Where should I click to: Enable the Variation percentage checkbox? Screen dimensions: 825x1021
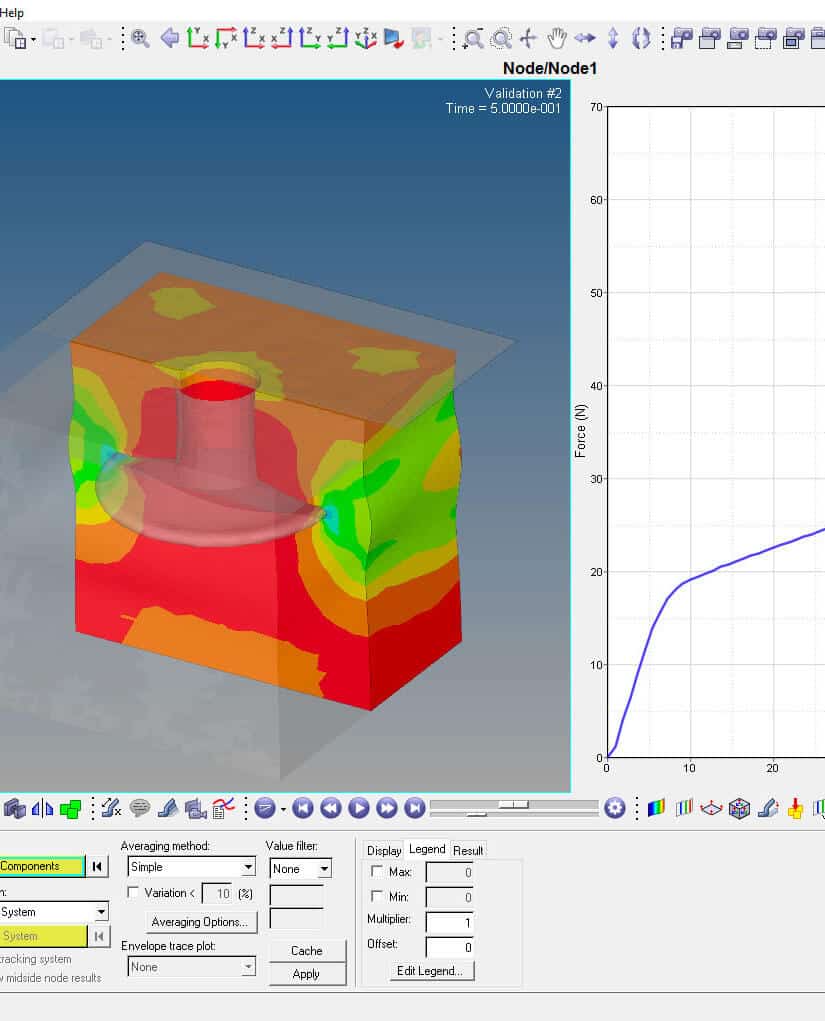(x=134, y=893)
